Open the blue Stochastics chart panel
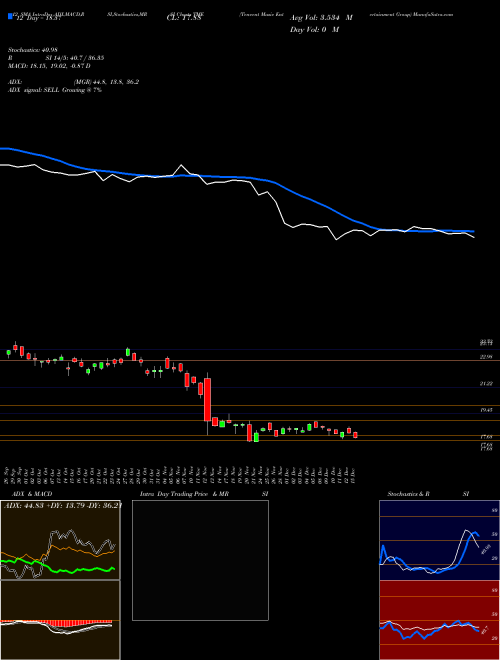Image resolution: width=500 pixels, height=660 pixels. point(439,540)
